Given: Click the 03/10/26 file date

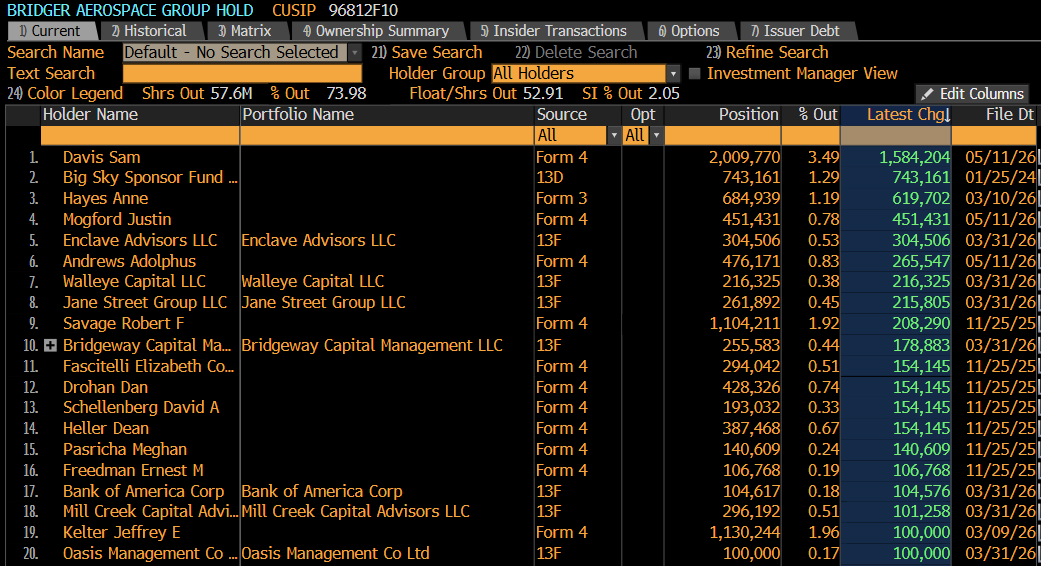Looking at the screenshot, I should click(1001, 198).
